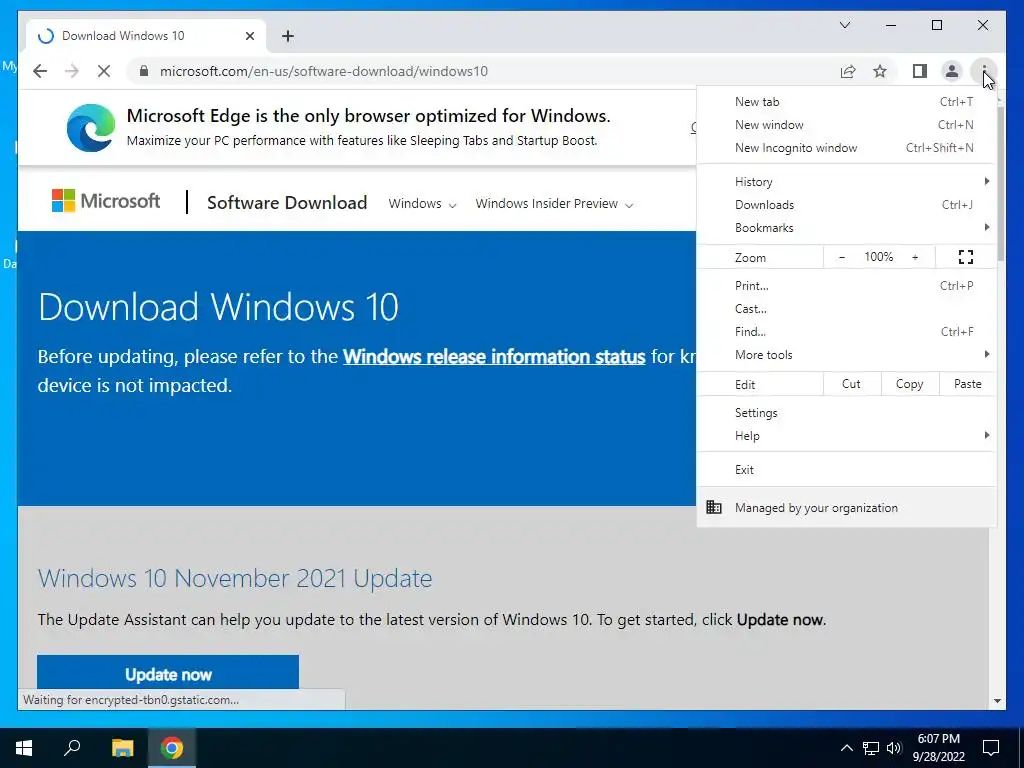Decrease zoom with the minus button

click(x=842, y=257)
